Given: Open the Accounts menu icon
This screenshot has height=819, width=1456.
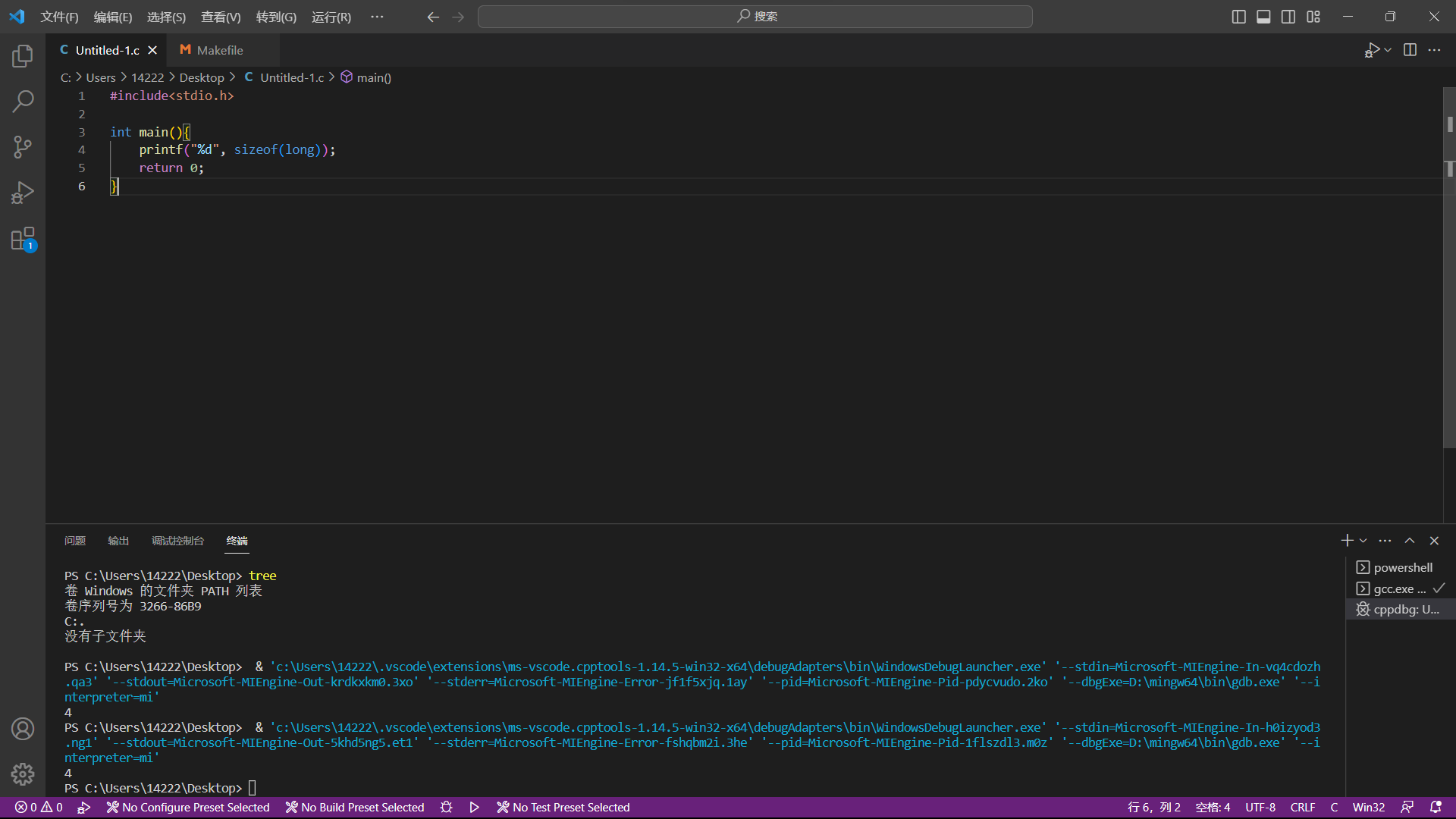Looking at the screenshot, I should pyautogui.click(x=23, y=729).
